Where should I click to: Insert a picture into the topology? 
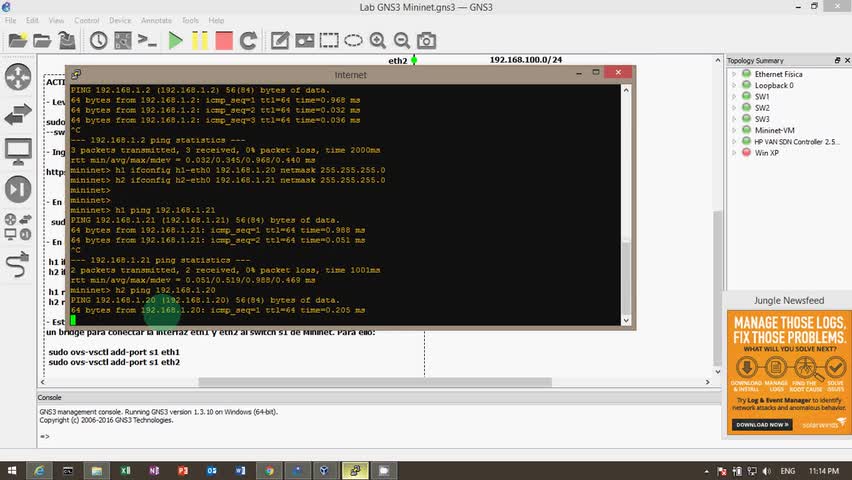[304, 40]
